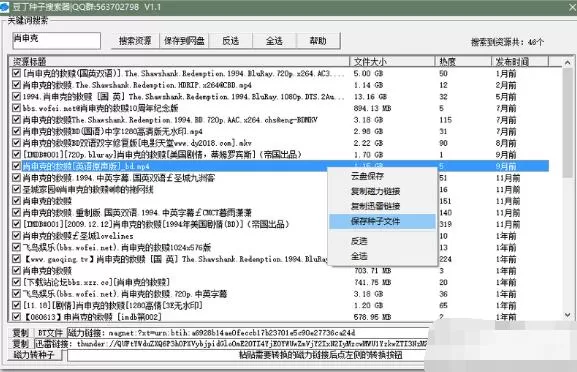The image size is (577, 372).
Task: Sort by 资源标题 column header
Action: click(179, 61)
